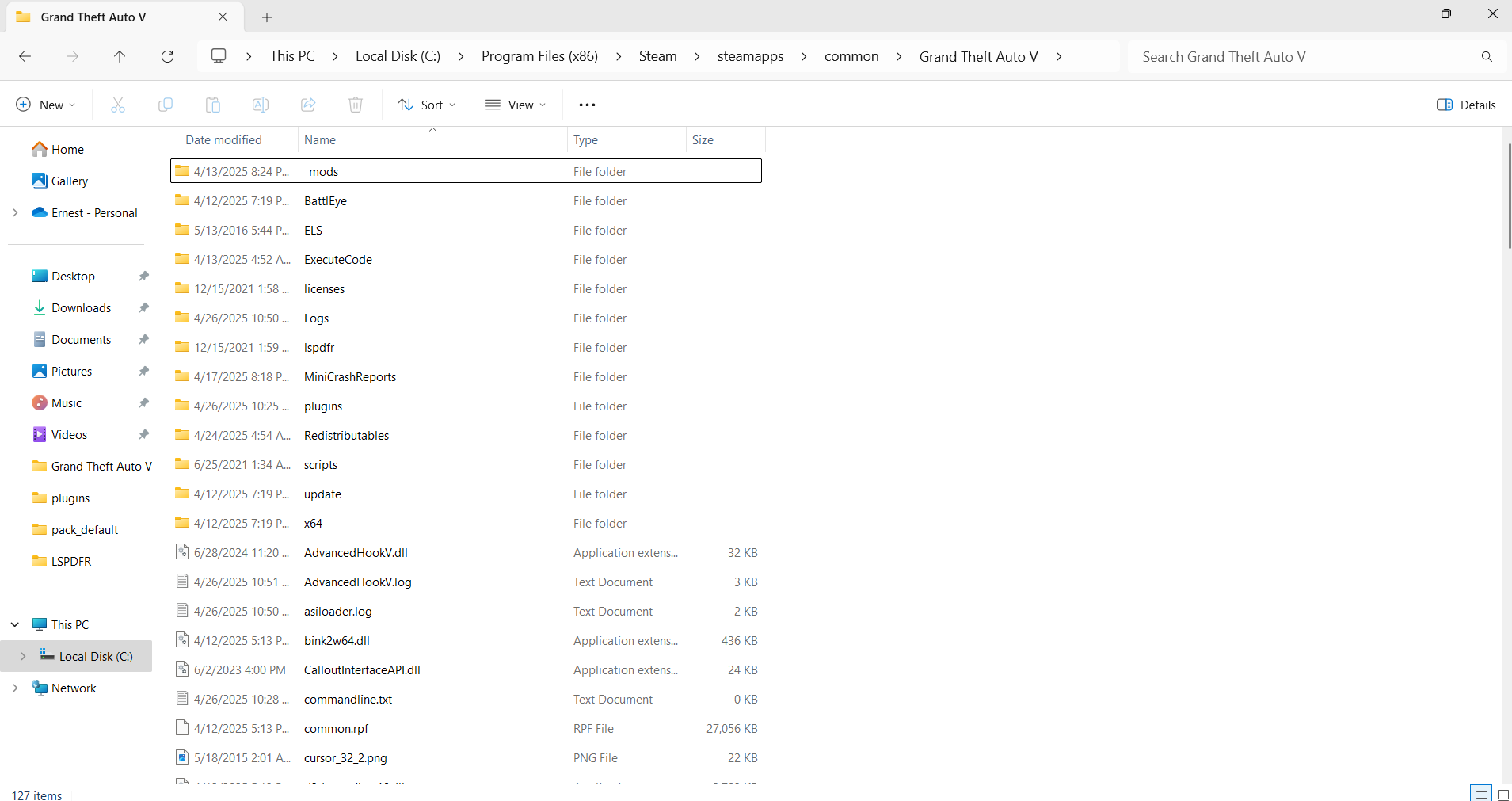
Task: Select the plugins folder in file list
Action: (x=467, y=406)
